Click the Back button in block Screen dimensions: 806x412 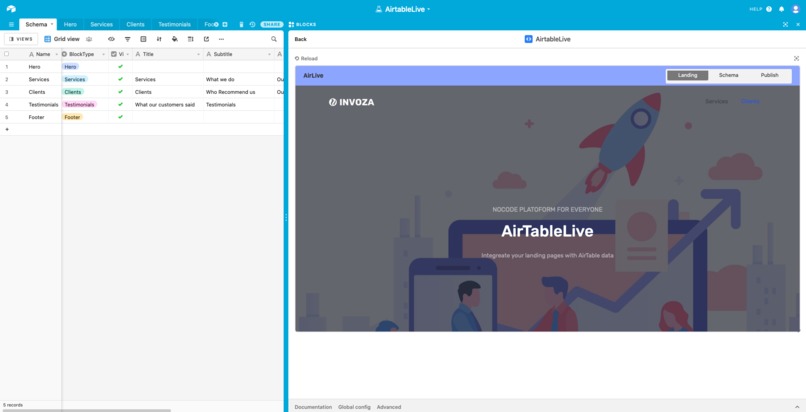tap(301, 39)
